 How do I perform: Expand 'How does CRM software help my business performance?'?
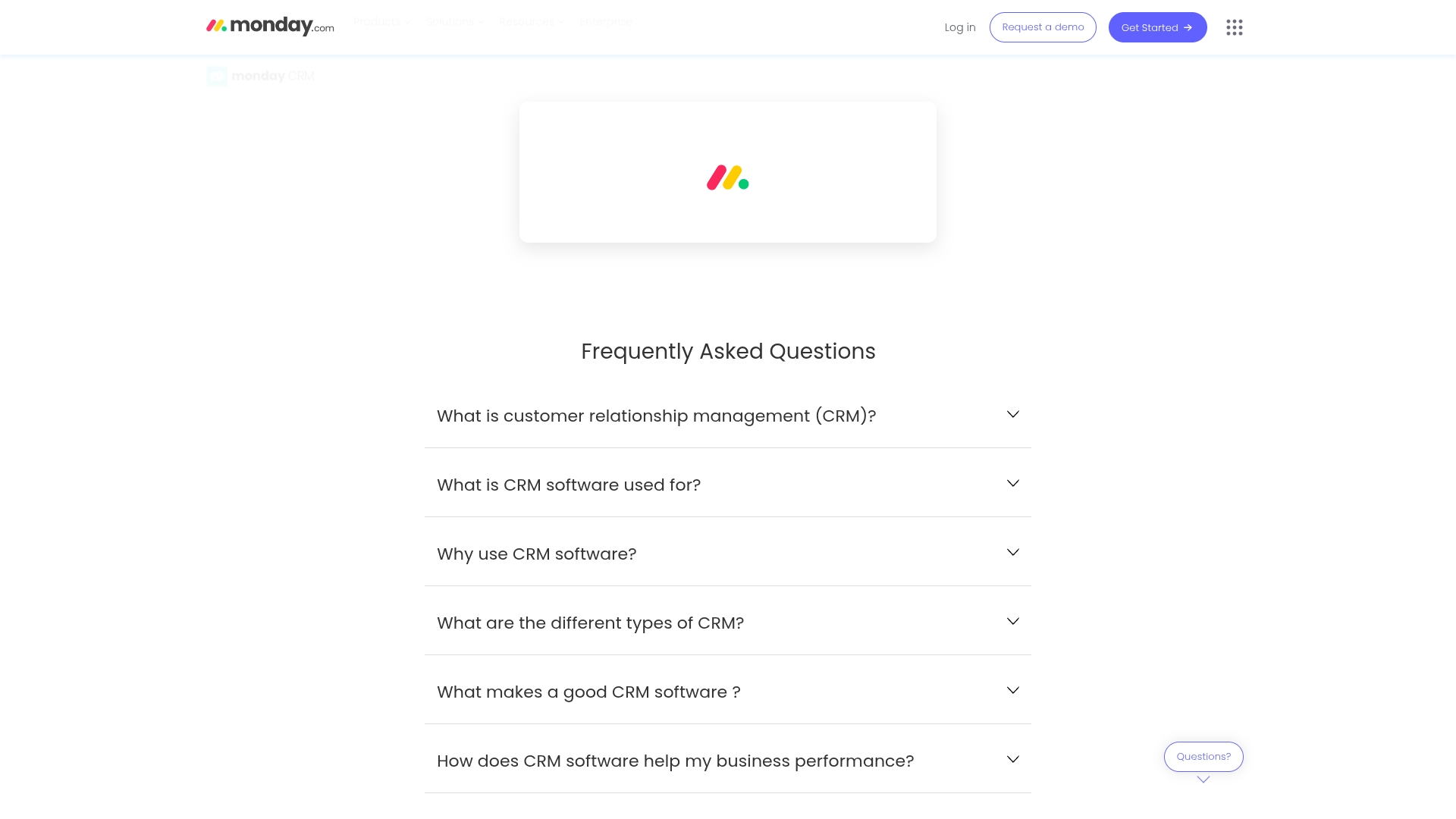pos(675,761)
